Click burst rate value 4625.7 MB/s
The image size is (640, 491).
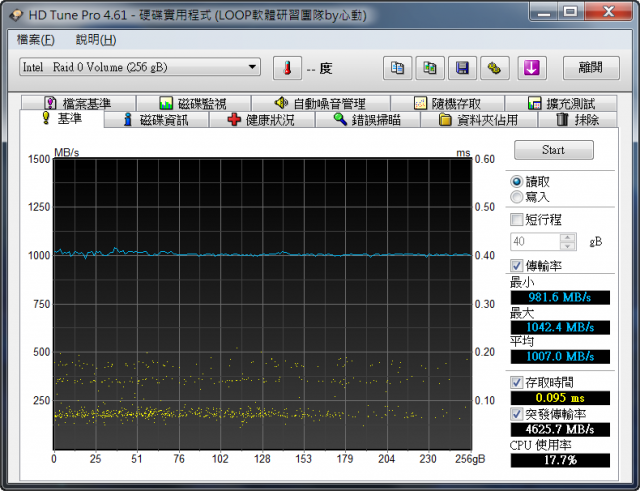(560, 429)
